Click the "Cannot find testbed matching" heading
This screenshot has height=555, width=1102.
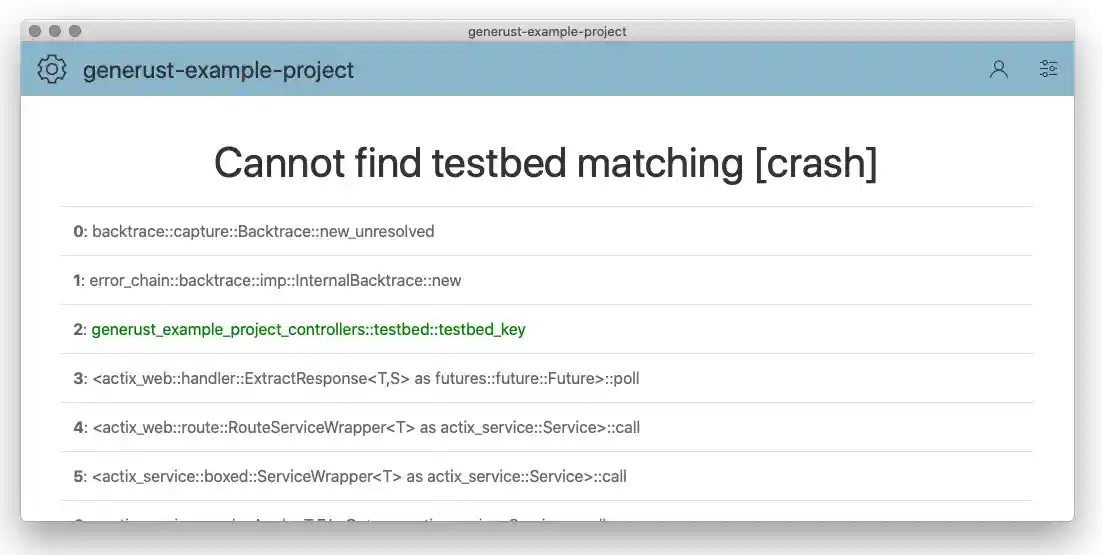coord(545,163)
